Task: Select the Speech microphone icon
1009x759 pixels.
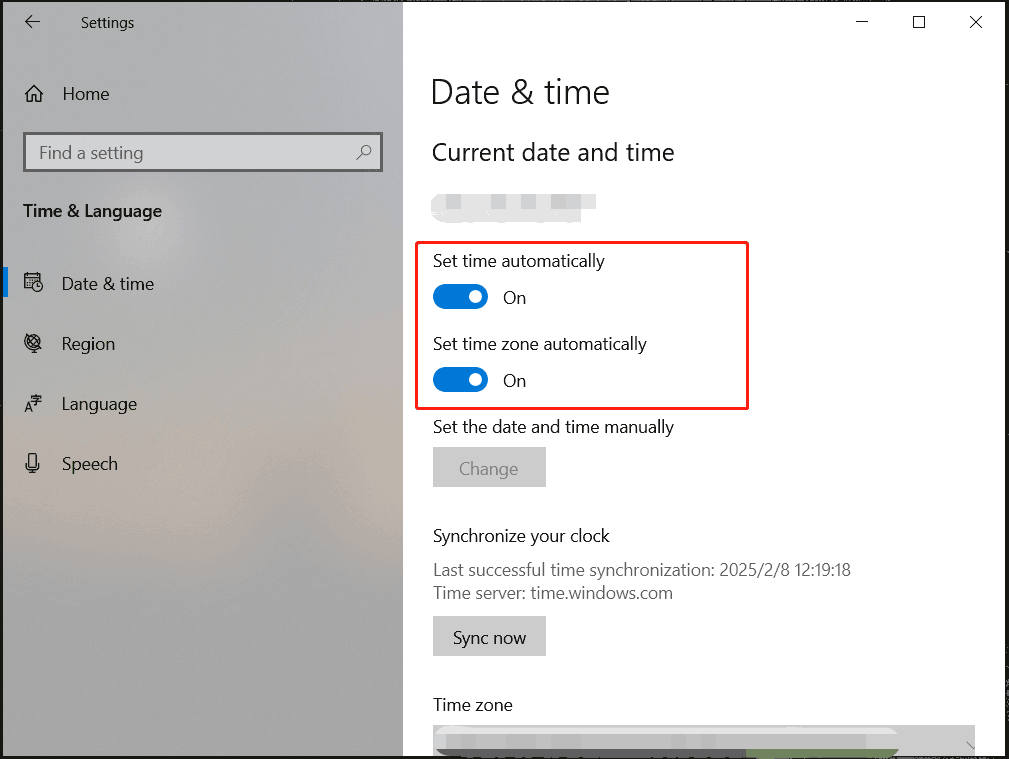Action: coord(33,463)
